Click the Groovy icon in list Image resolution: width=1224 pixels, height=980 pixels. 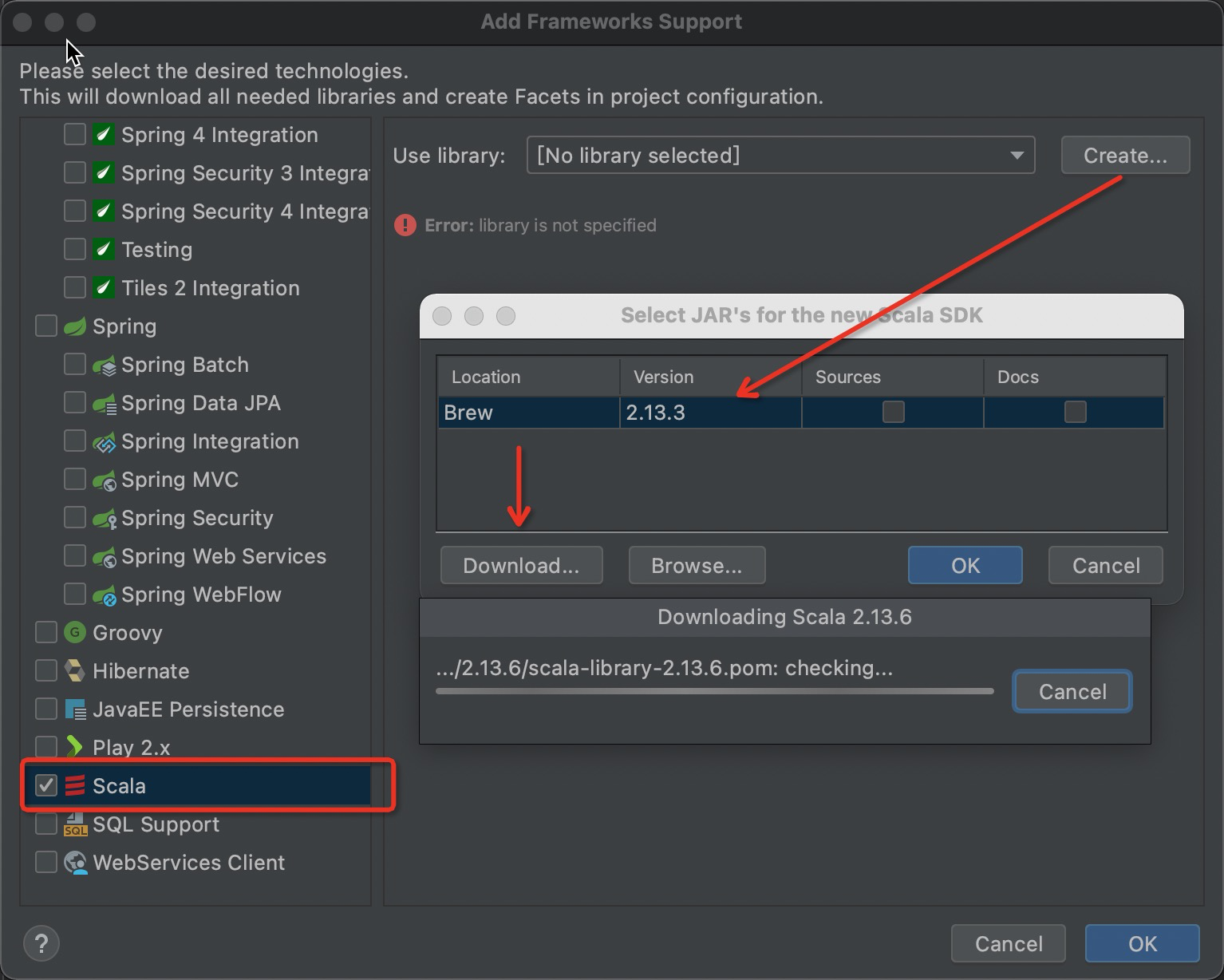click(74, 633)
